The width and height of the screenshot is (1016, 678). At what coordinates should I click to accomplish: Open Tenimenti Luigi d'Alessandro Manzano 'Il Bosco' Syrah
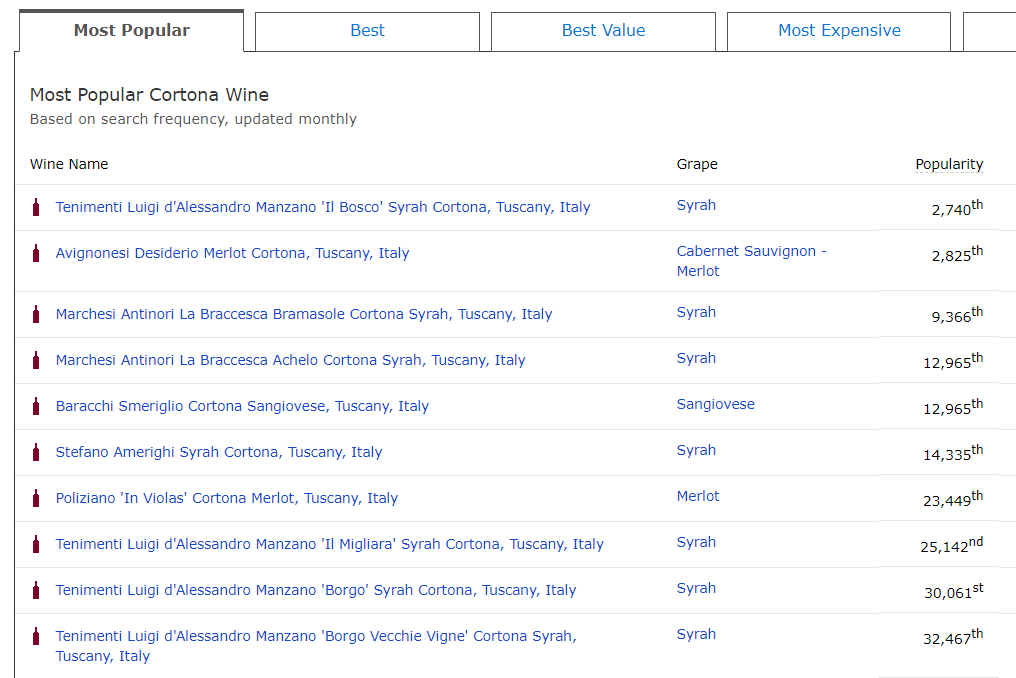pyautogui.click(x=323, y=207)
